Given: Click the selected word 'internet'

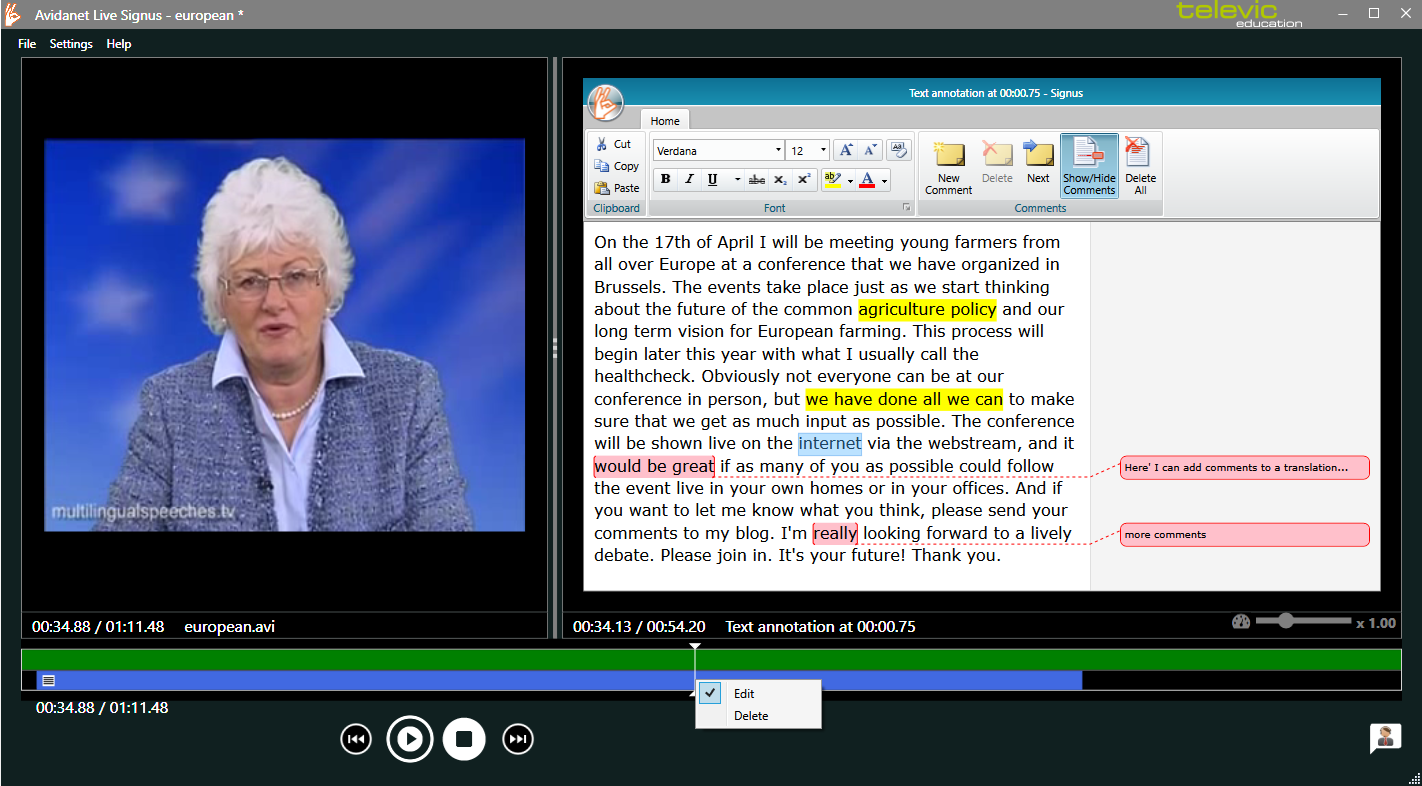Looking at the screenshot, I should pos(829,443).
